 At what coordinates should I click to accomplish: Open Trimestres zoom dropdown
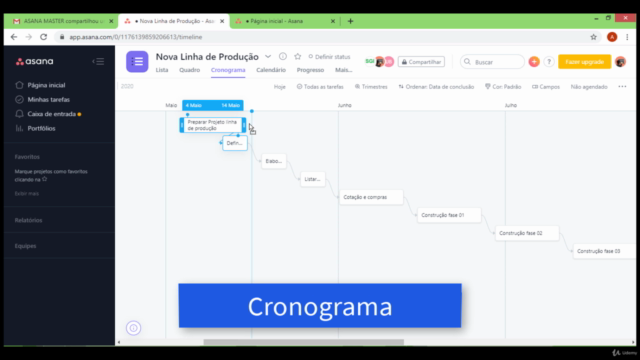coord(371,87)
